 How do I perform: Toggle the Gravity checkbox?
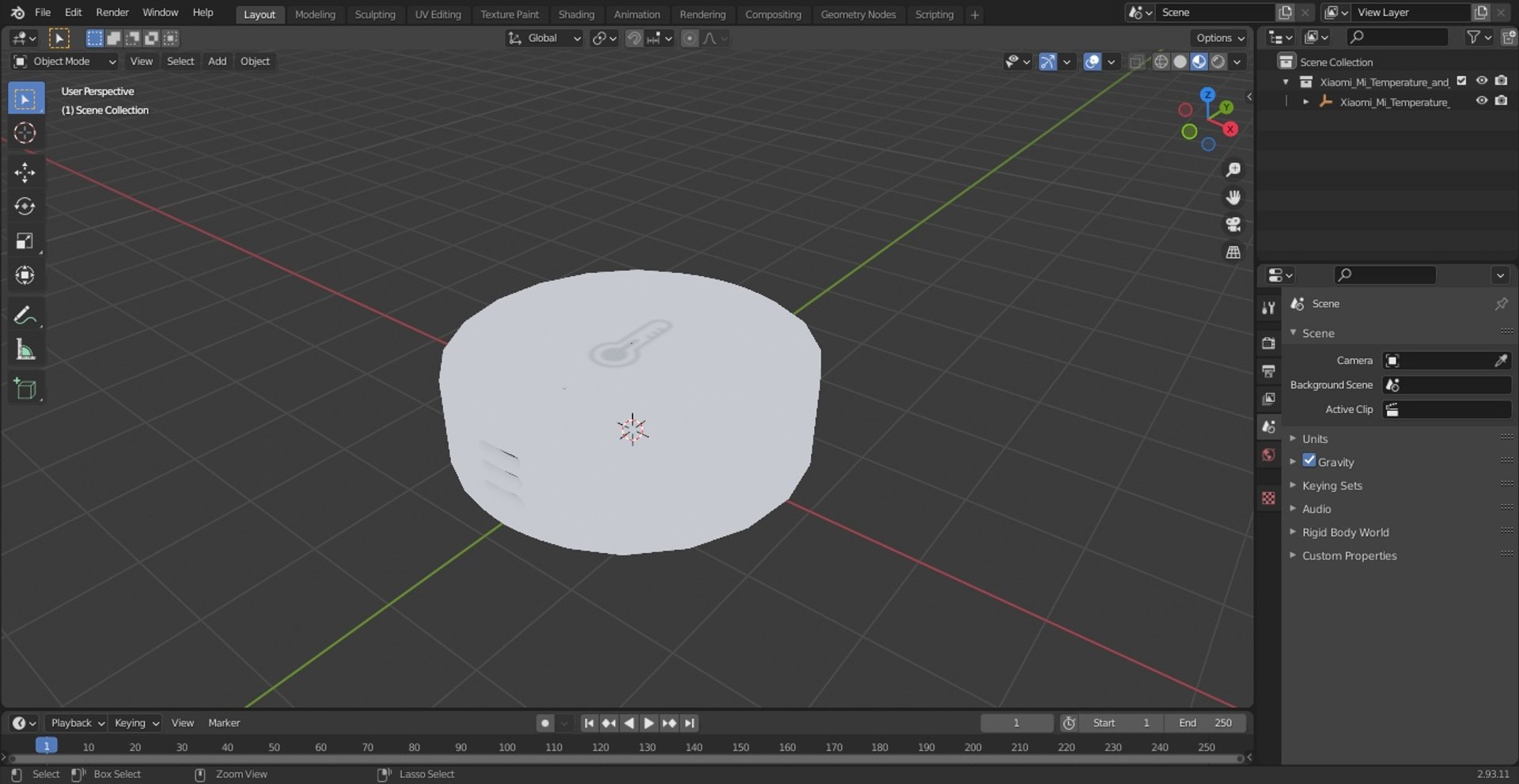(x=1309, y=461)
